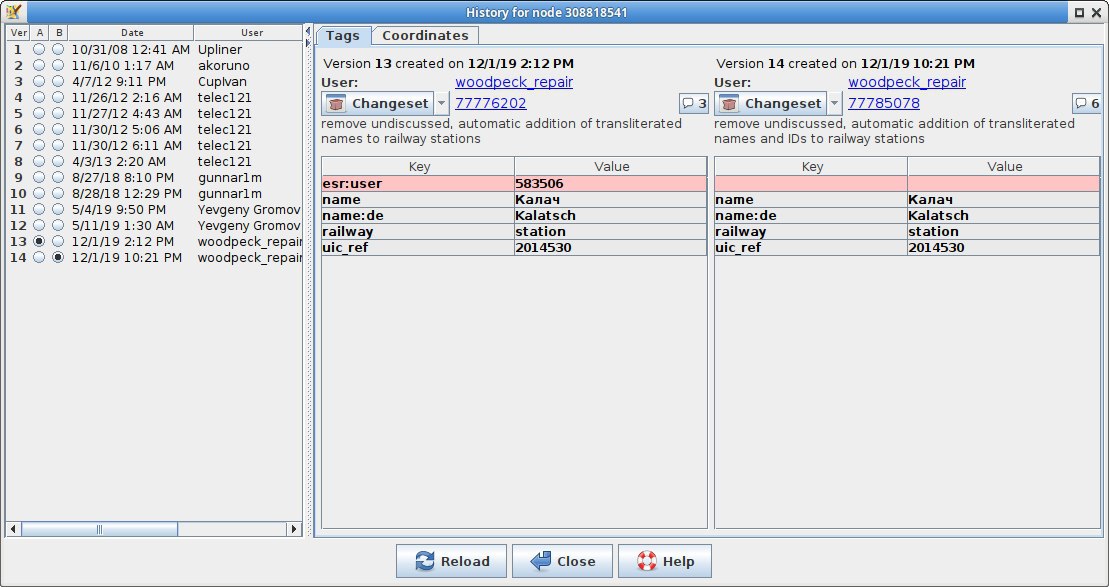Viewport: 1109px width, 587px height.
Task: Select version 5 in column A
Action: (39, 114)
